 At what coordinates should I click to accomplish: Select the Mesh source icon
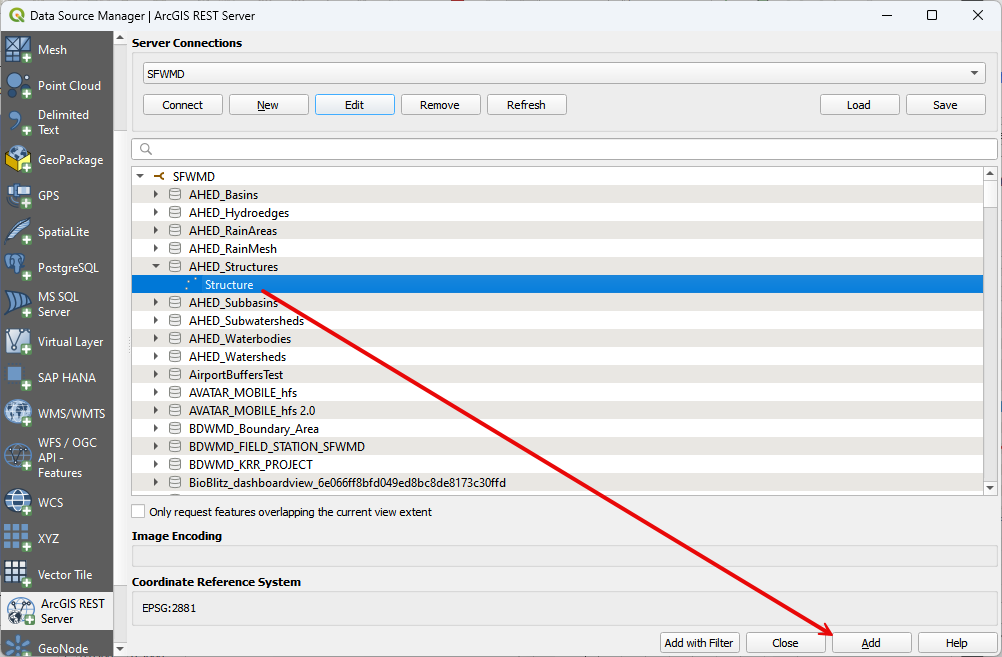point(19,49)
